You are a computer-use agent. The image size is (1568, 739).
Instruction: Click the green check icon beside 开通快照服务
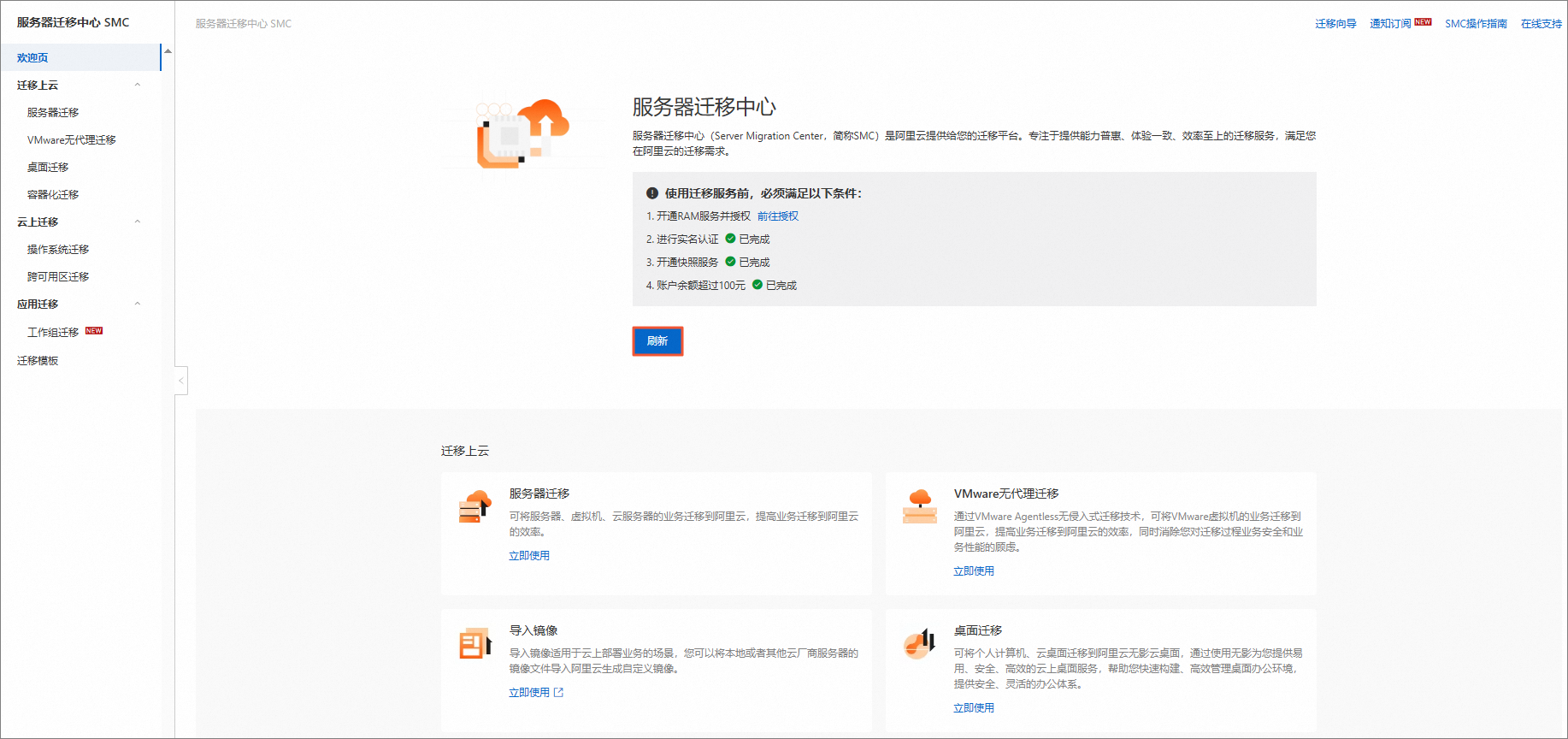pyautogui.click(x=730, y=262)
